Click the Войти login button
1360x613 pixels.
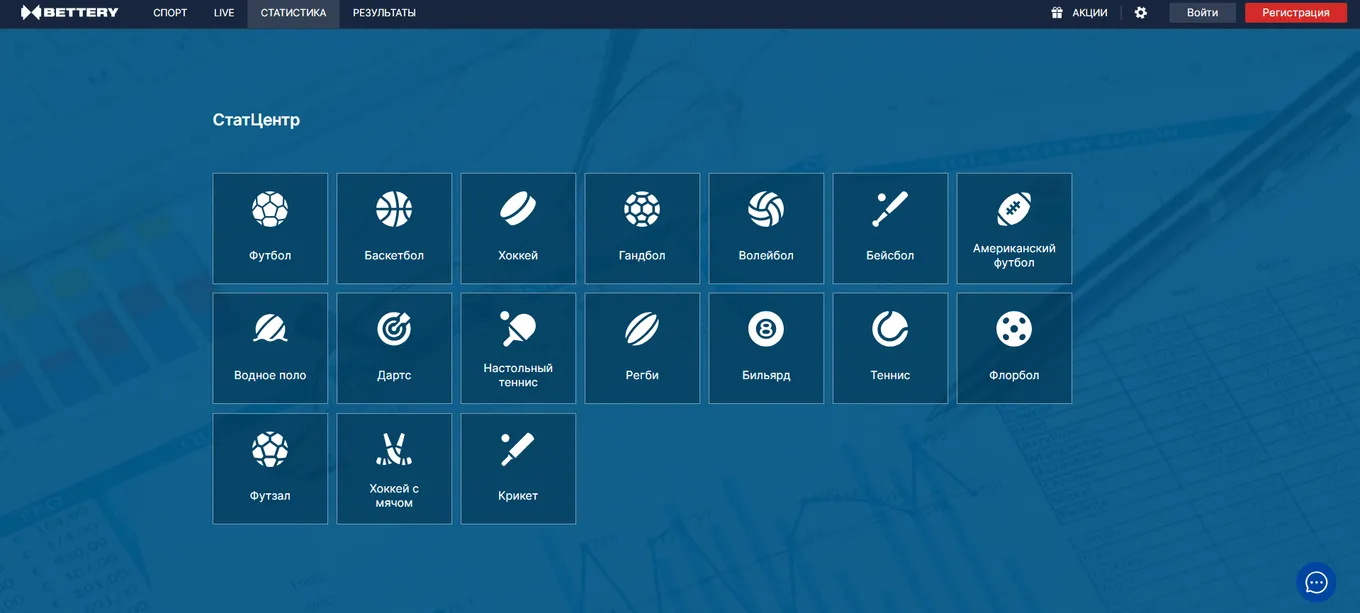tap(1203, 13)
